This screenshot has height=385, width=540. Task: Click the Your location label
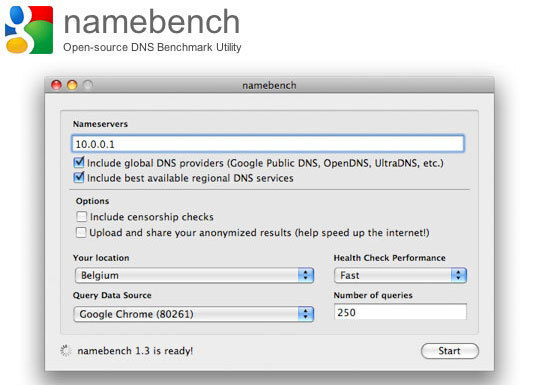coord(101,258)
